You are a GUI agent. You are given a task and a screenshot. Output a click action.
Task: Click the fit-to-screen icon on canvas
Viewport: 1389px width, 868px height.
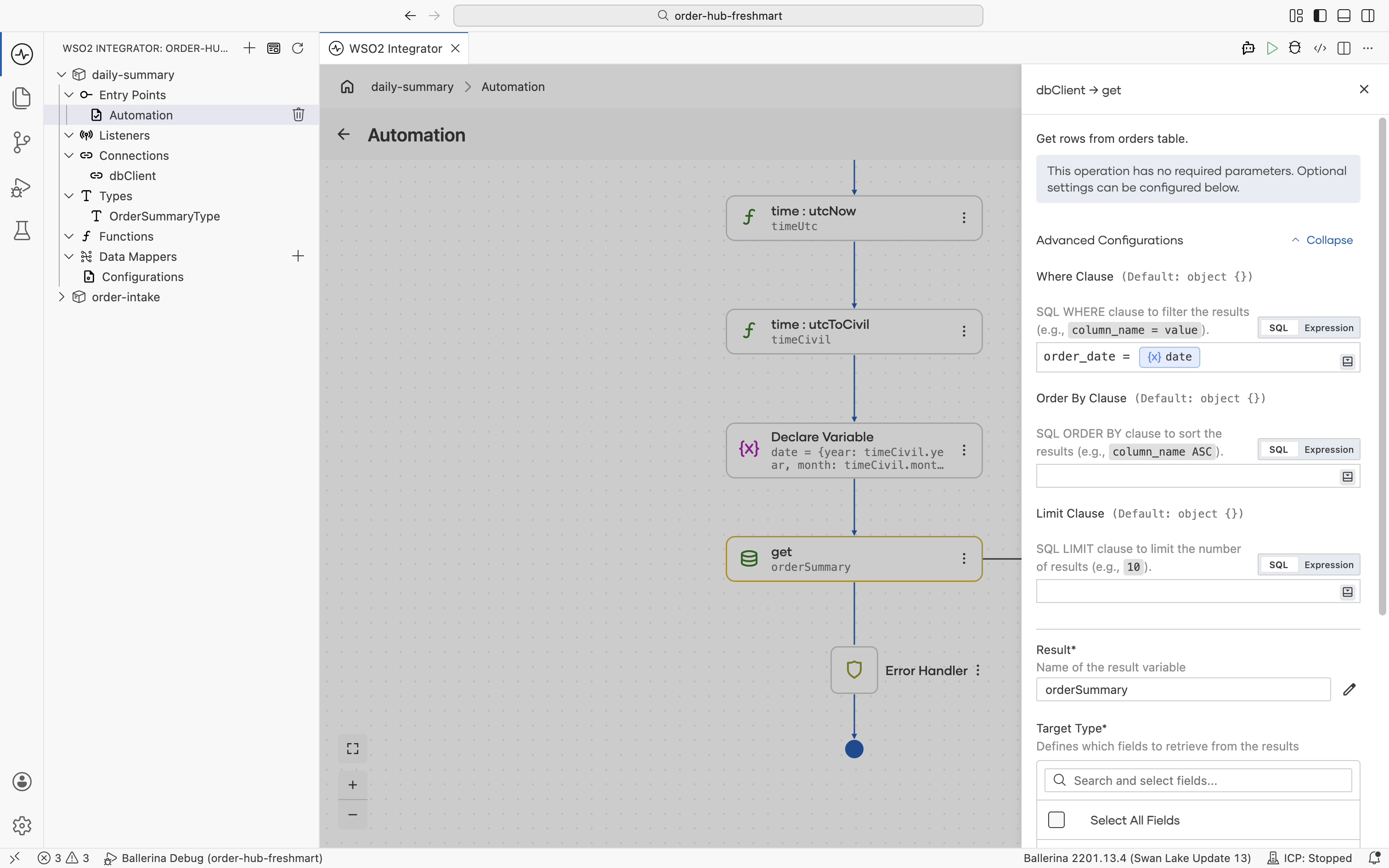352,749
